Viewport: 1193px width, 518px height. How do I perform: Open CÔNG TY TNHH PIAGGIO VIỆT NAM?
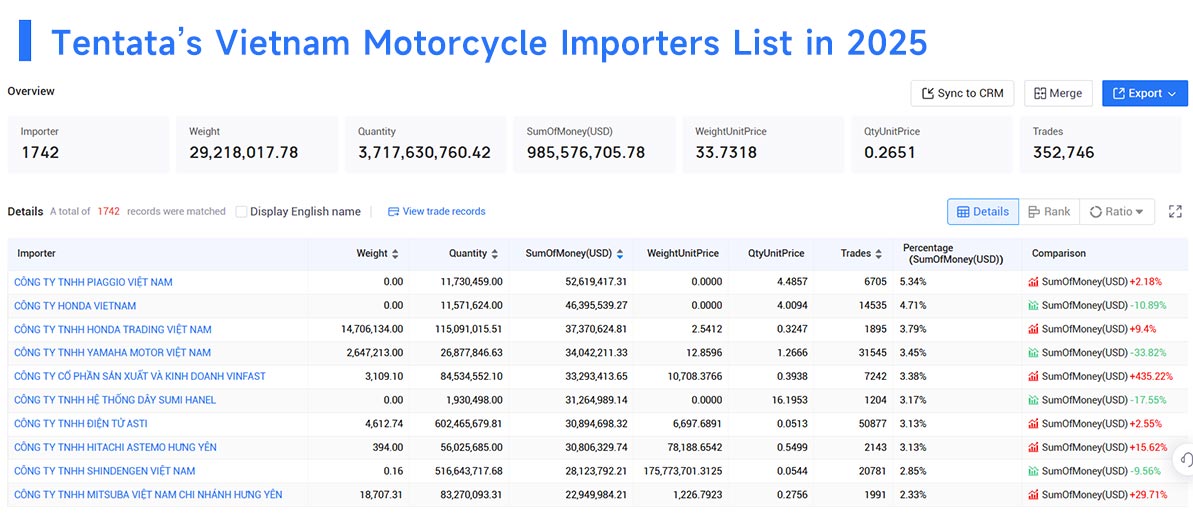pos(93,282)
